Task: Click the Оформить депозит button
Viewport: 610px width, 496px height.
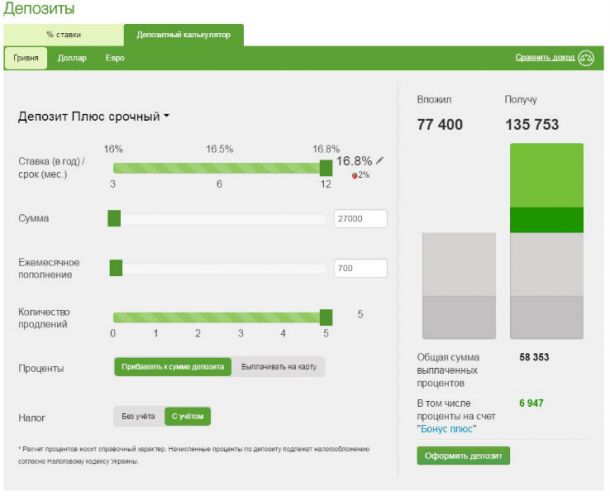Action: point(463,456)
